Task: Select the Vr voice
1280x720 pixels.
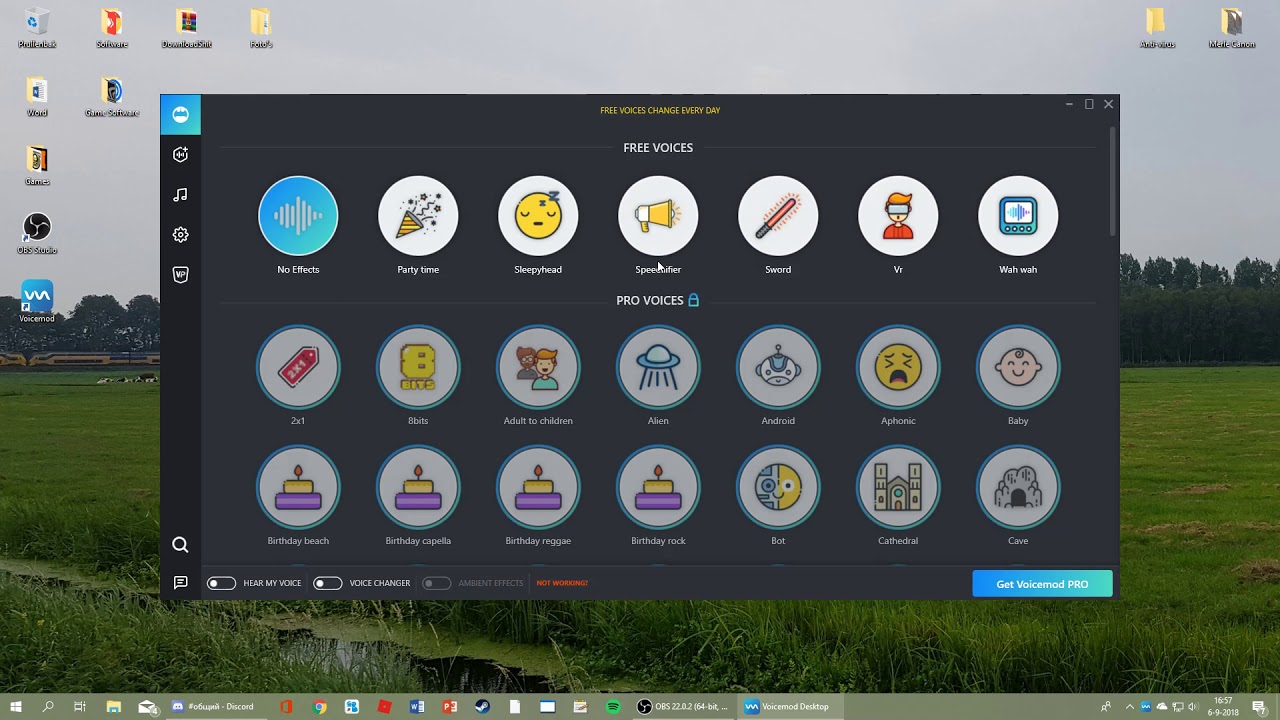Action: [898, 216]
